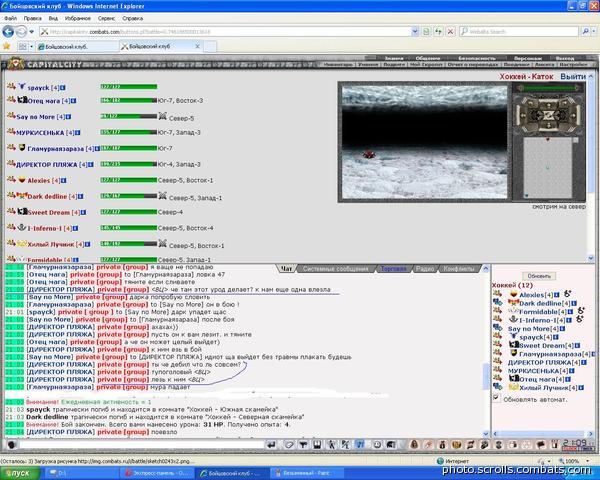The image size is (600, 480).
Task: Click IE Refresh button in address bar
Action: [x=438, y=32]
